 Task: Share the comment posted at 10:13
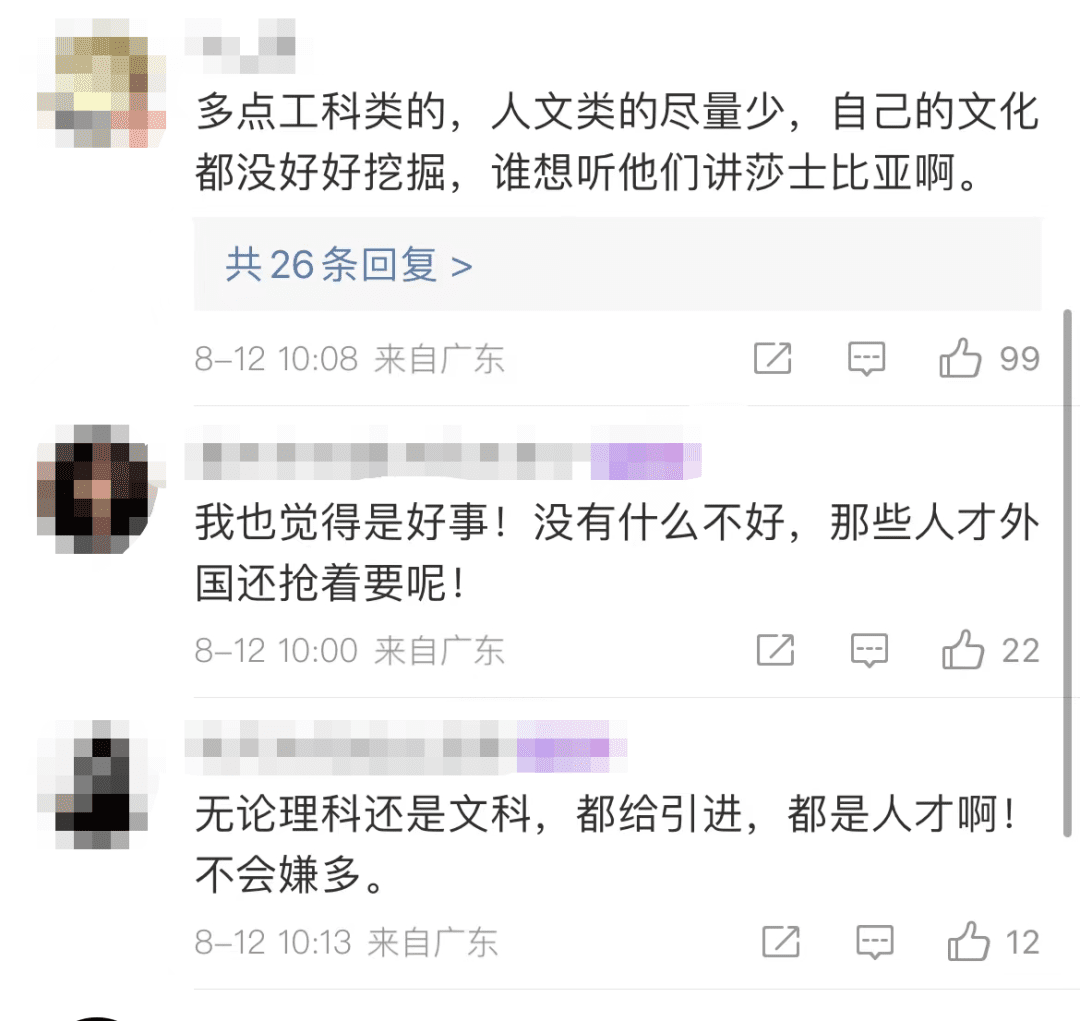click(x=781, y=942)
